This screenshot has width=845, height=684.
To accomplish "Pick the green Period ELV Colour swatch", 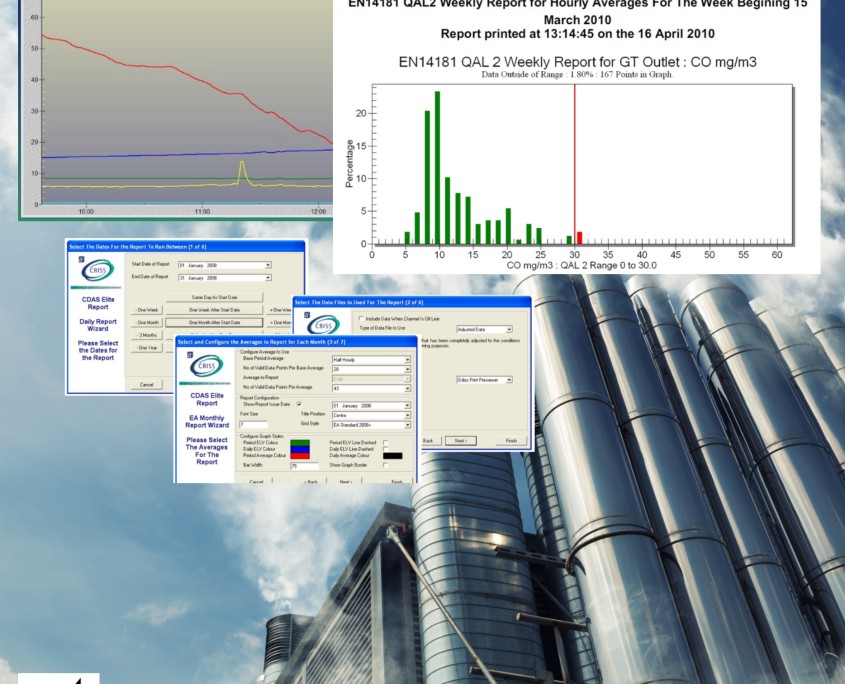I will 300,443.
